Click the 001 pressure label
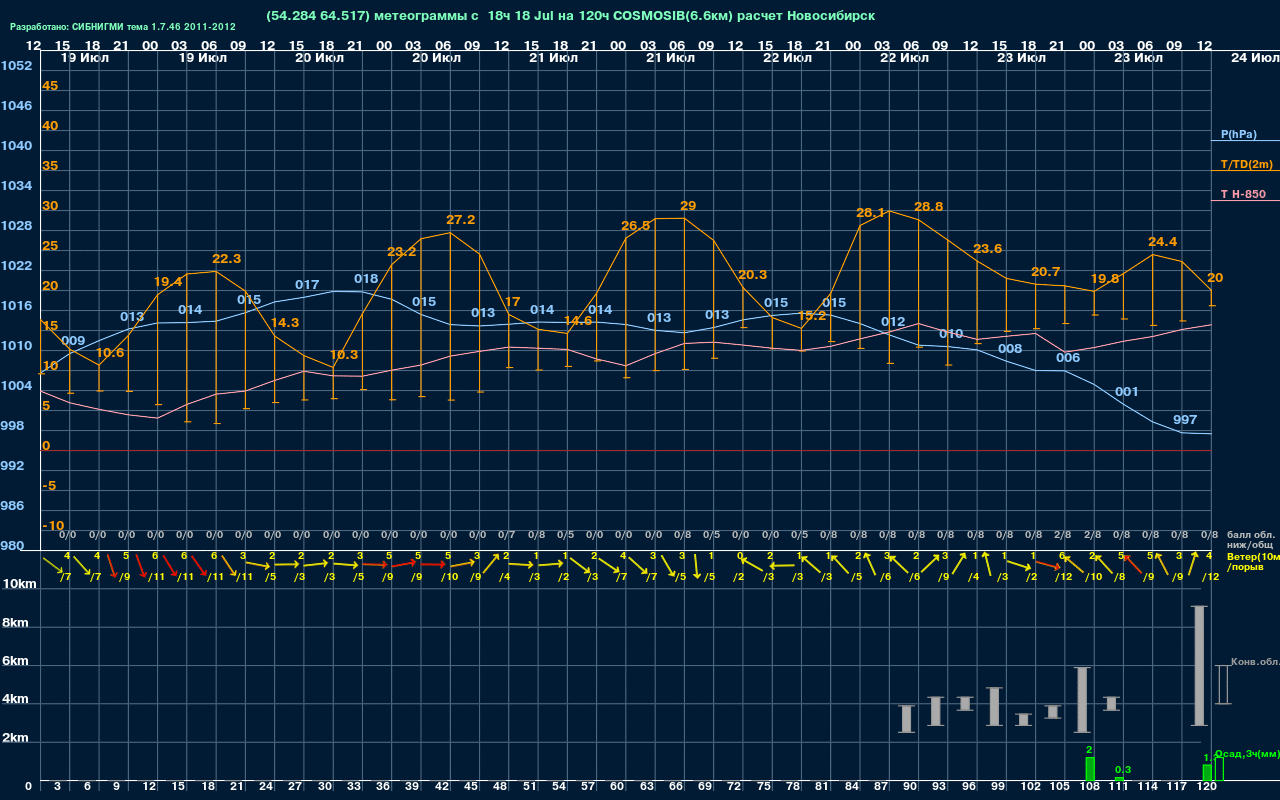 click(x=1127, y=391)
